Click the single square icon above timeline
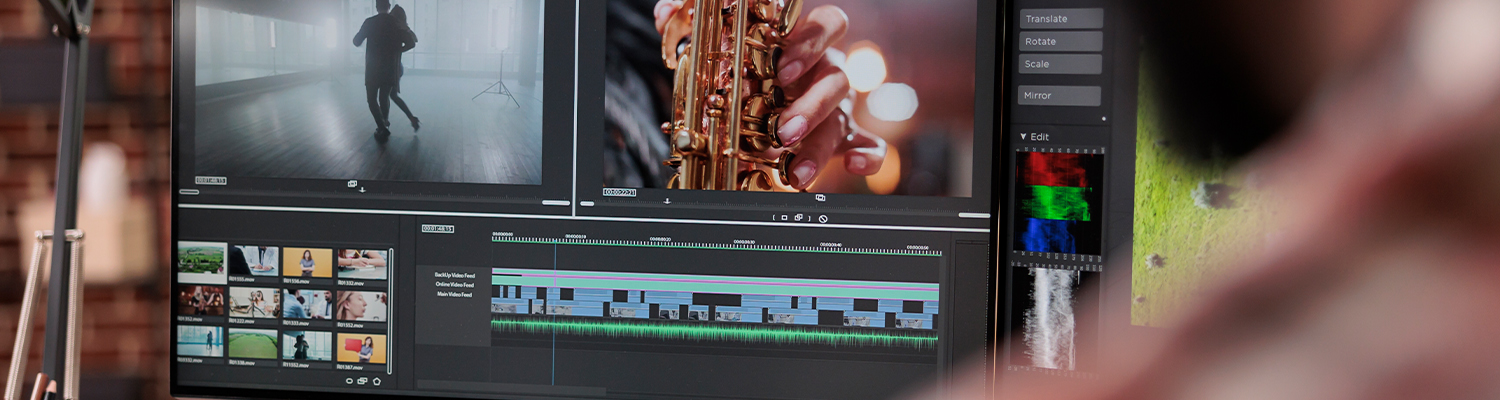Screen dimensions: 1500x400 (784, 218)
